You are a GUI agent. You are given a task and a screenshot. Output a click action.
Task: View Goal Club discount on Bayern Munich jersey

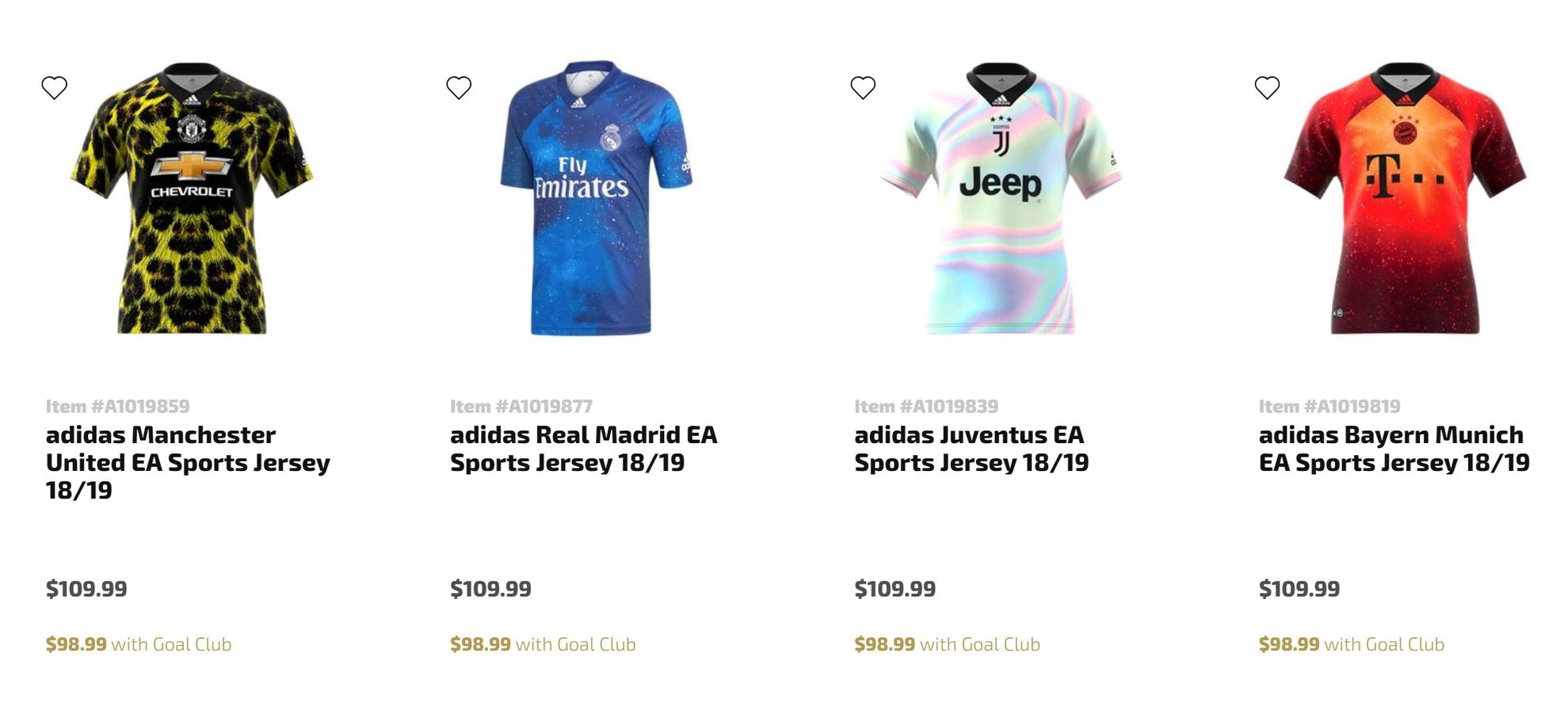click(x=1352, y=644)
